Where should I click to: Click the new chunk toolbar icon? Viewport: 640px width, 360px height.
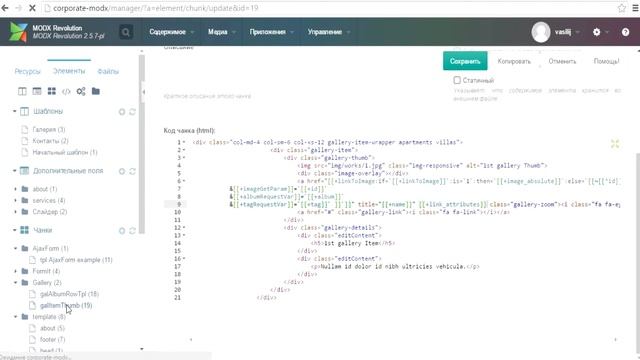coord(51,91)
